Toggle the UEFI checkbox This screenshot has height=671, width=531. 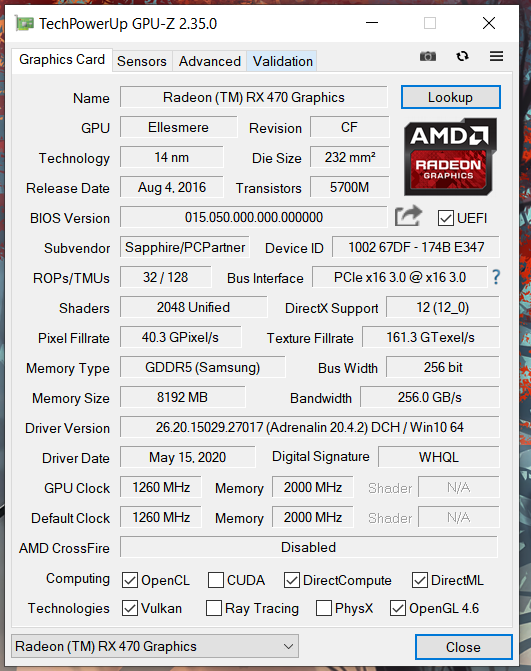[445, 218]
